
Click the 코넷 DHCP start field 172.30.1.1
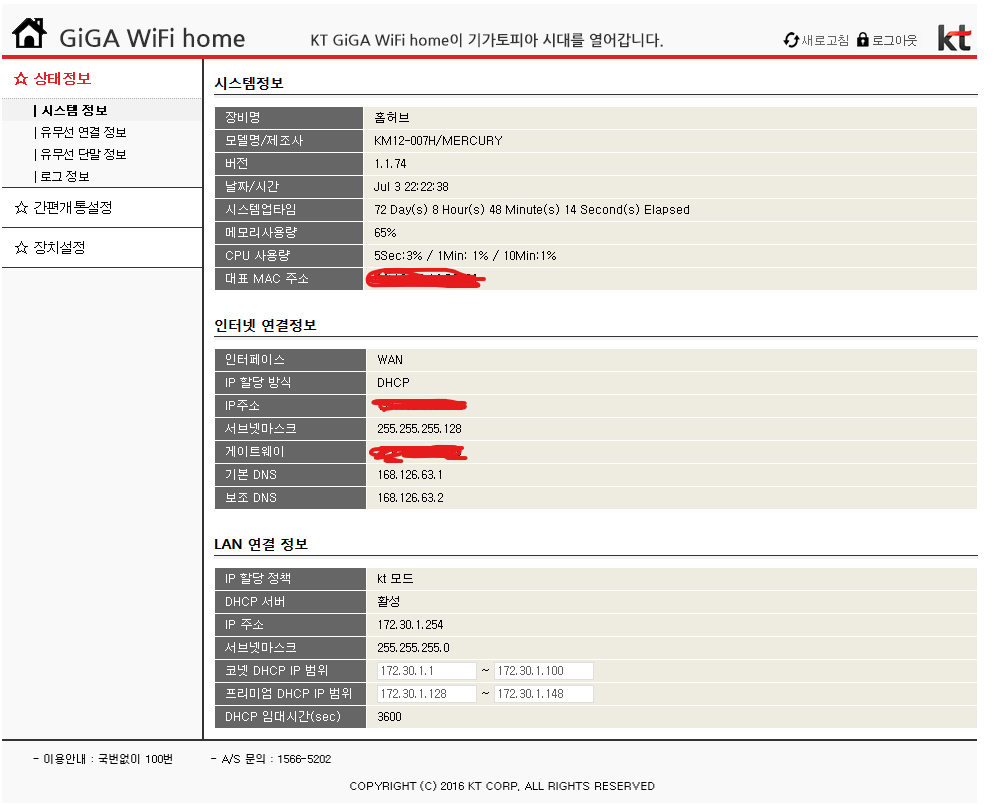click(x=426, y=671)
